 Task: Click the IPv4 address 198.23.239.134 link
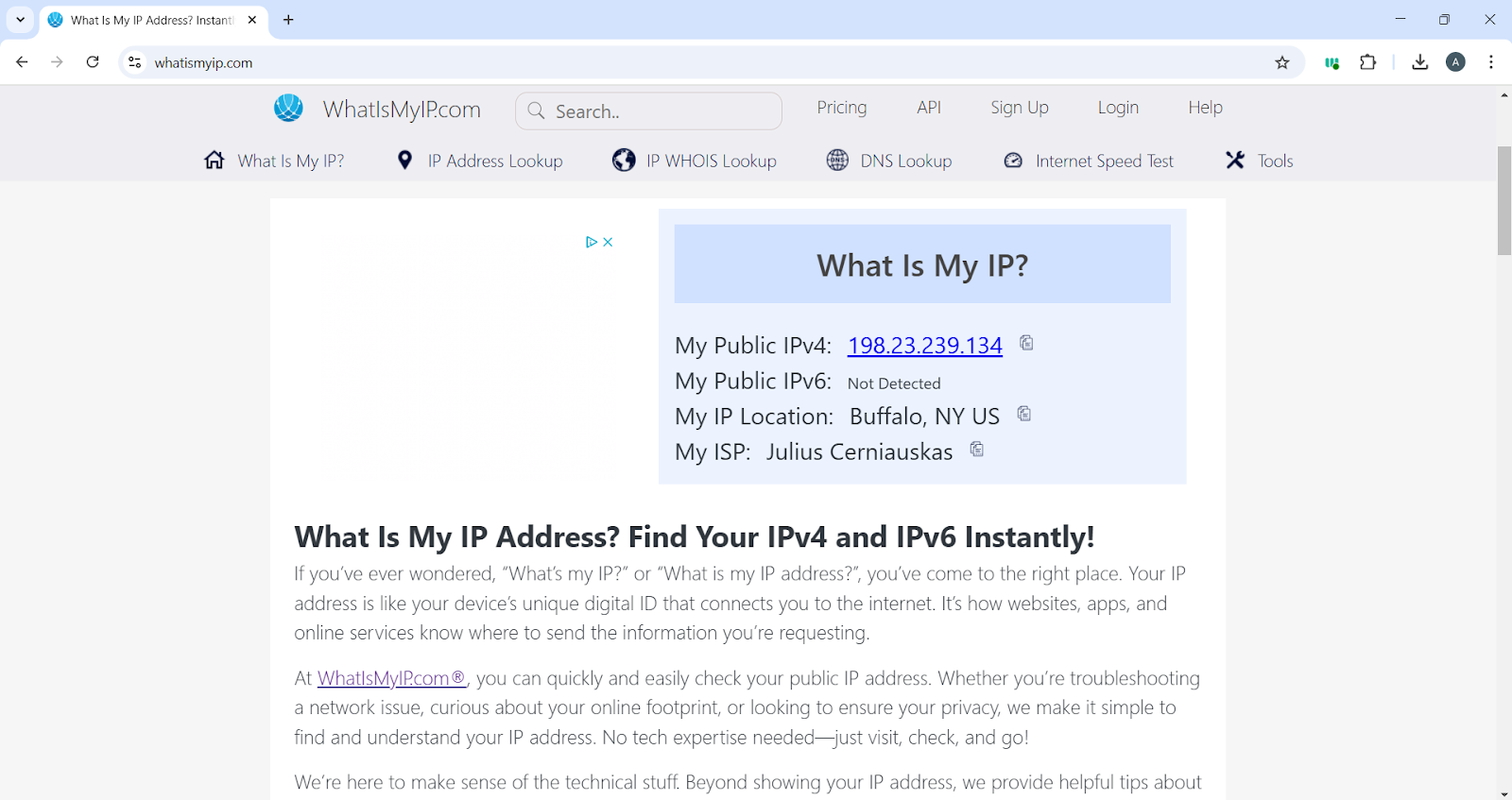925,346
